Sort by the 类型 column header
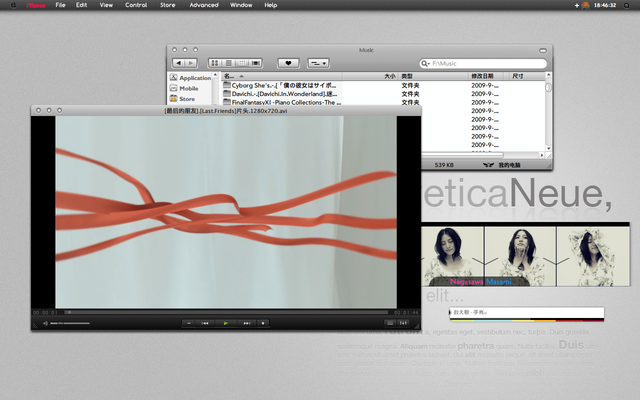This screenshot has height=400, width=640. (x=433, y=76)
